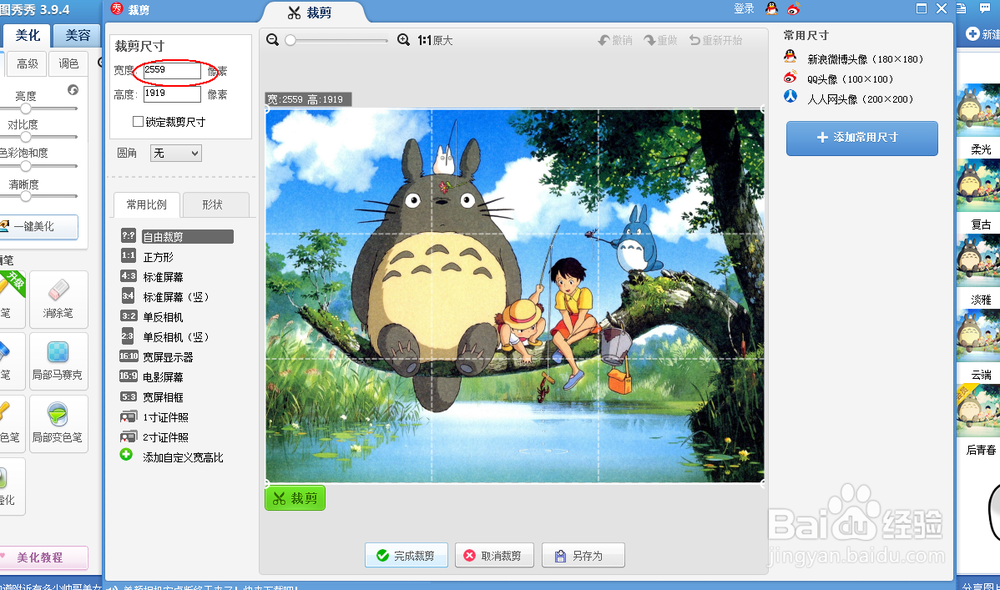Select the 人人网头像 (200×200) preset

pos(860,100)
